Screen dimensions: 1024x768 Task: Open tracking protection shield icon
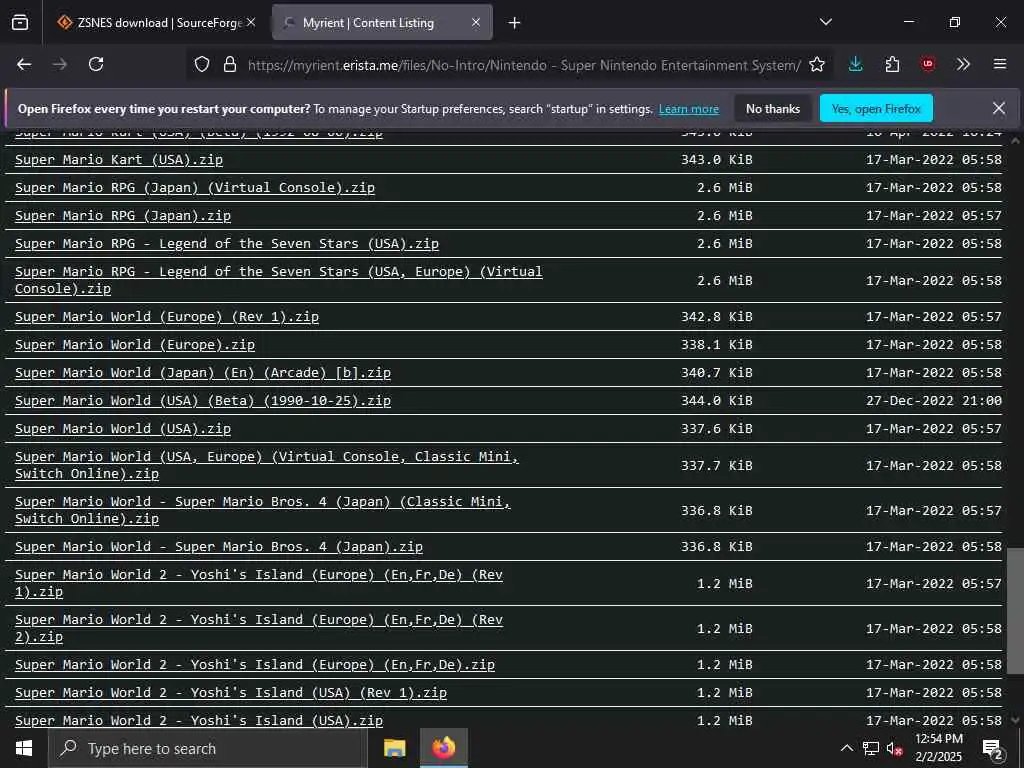[x=202, y=64]
